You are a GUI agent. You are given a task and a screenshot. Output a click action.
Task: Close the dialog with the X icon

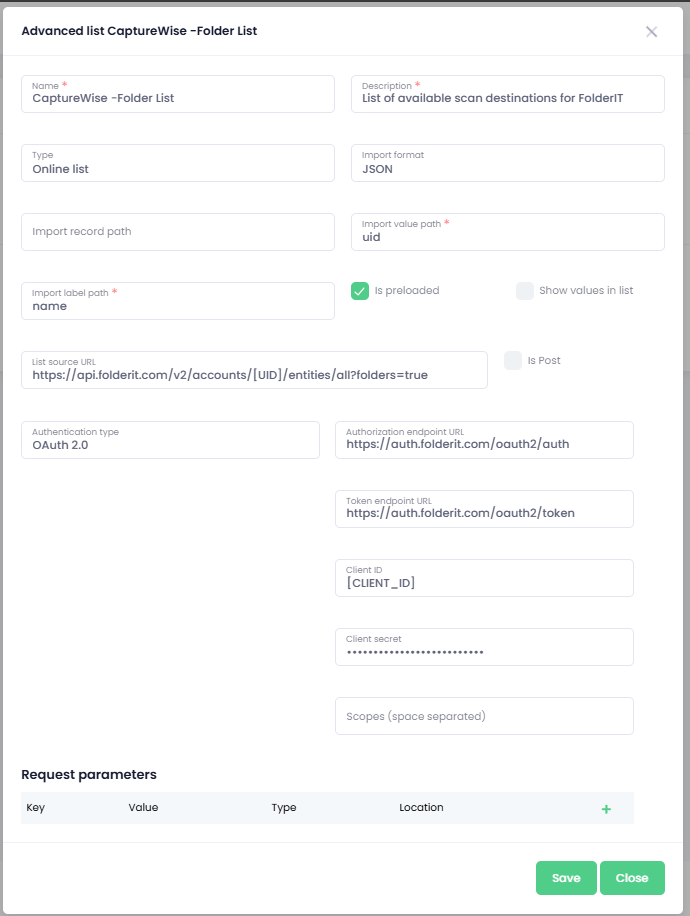tap(652, 32)
